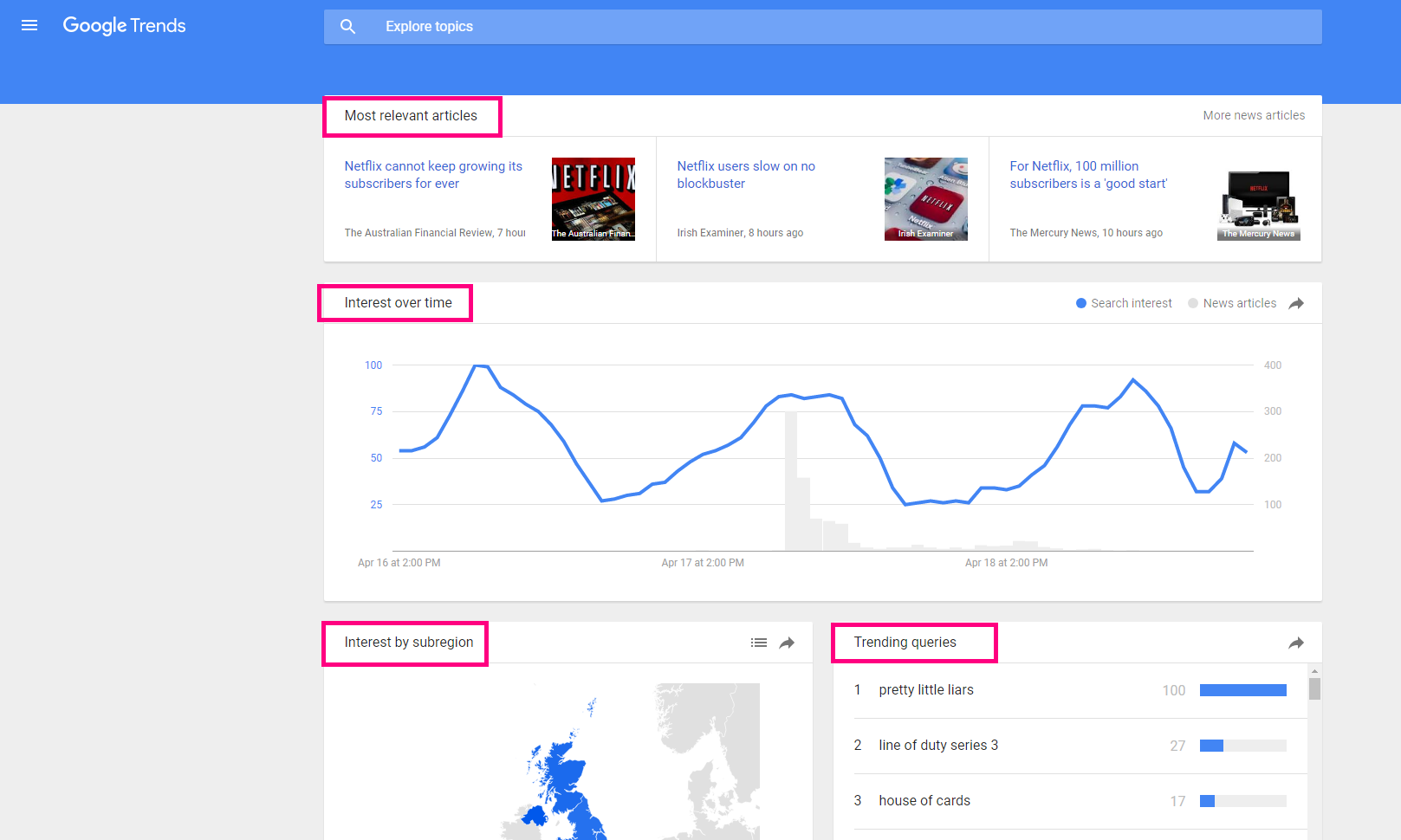The width and height of the screenshot is (1401, 840).
Task: Click the Apr 17 at 2:00 PM axis label
Action: pyautogui.click(x=703, y=563)
